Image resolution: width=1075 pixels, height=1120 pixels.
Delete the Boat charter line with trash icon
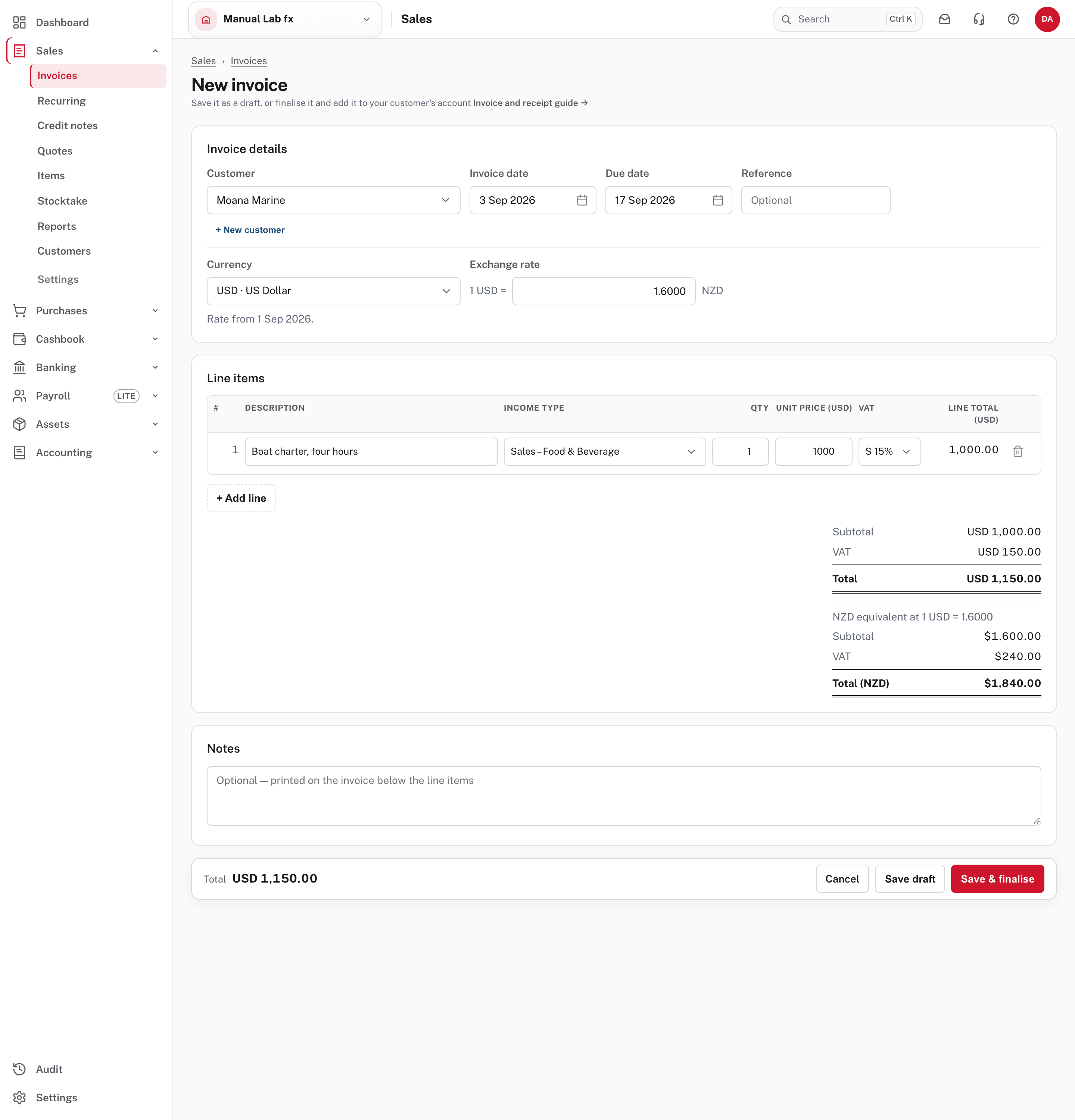1018,451
